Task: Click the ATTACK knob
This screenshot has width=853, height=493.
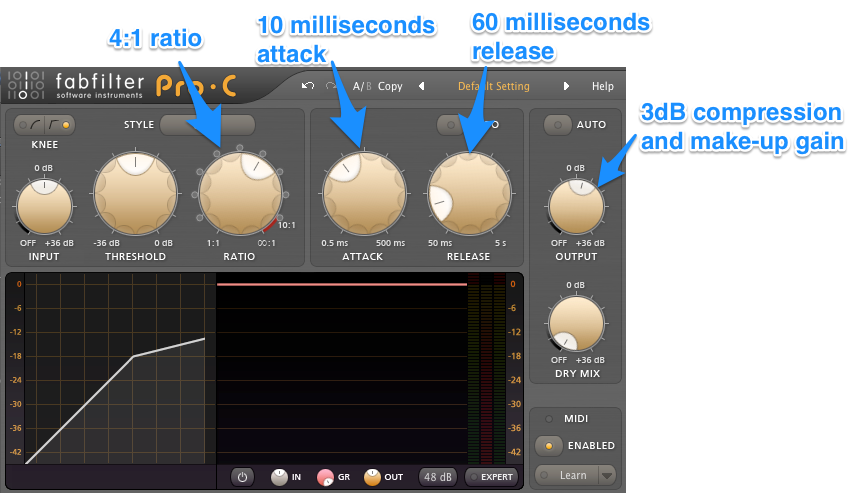Action: (364, 194)
